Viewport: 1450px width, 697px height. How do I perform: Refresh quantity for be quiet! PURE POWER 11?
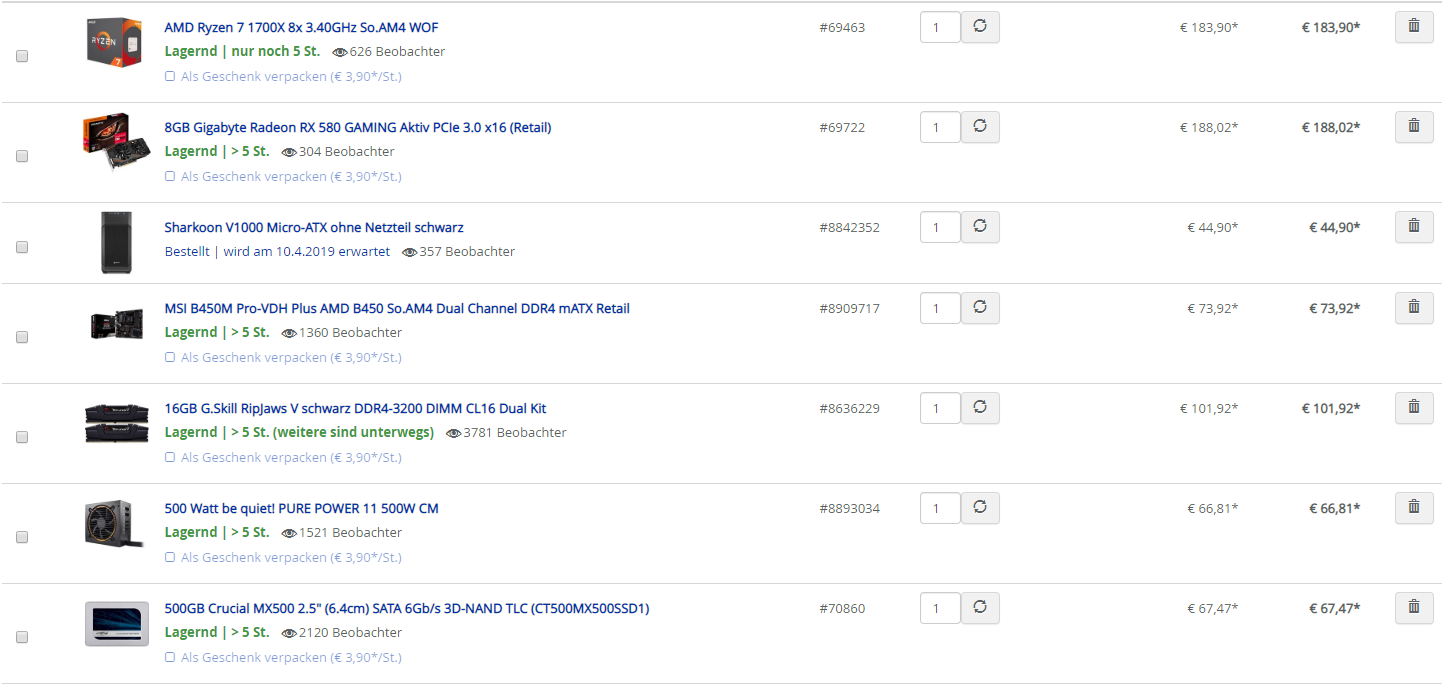point(980,508)
